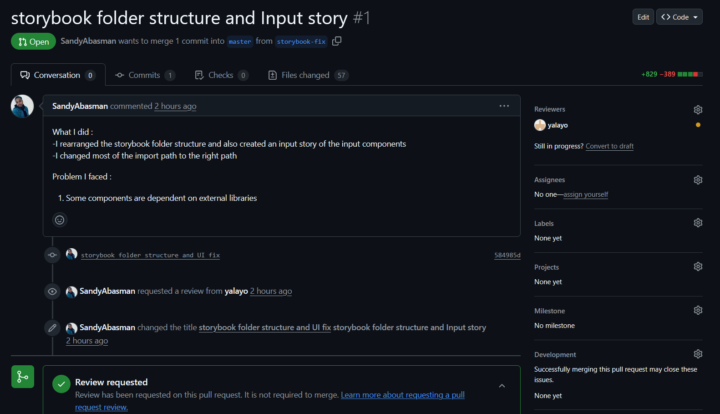The height and width of the screenshot is (414, 720).
Task: Open the Labels gear settings
Action: point(698,223)
